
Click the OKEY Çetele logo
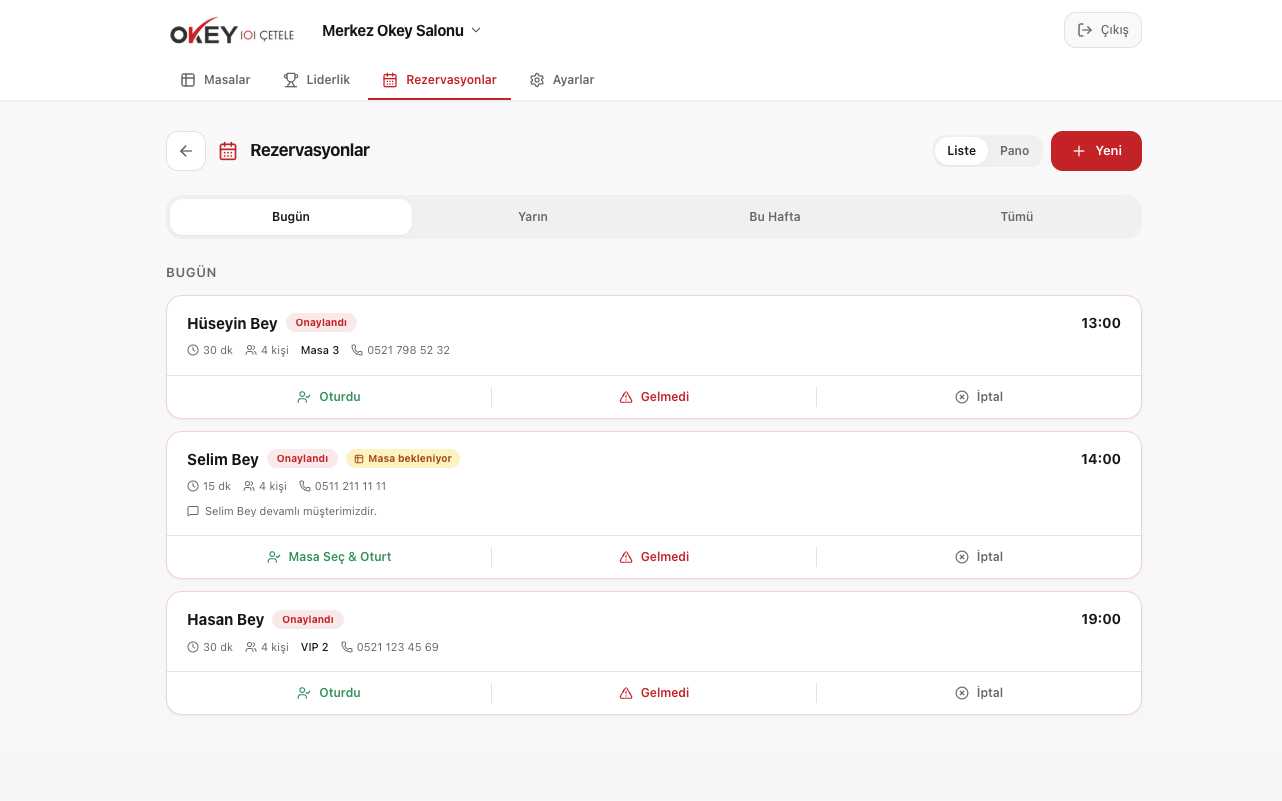point(232,33)
